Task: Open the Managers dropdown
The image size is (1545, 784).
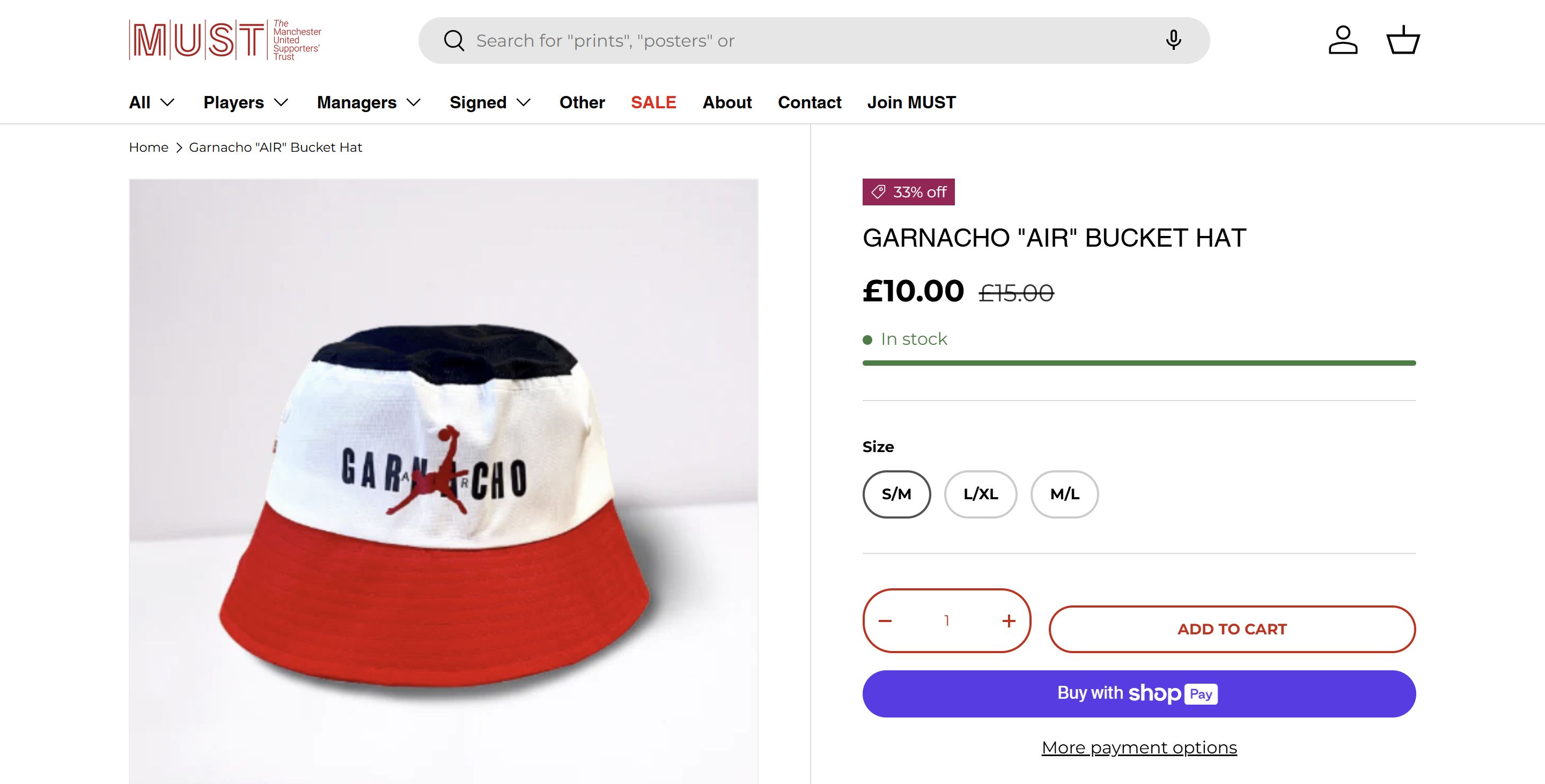Action: point(369,102)
